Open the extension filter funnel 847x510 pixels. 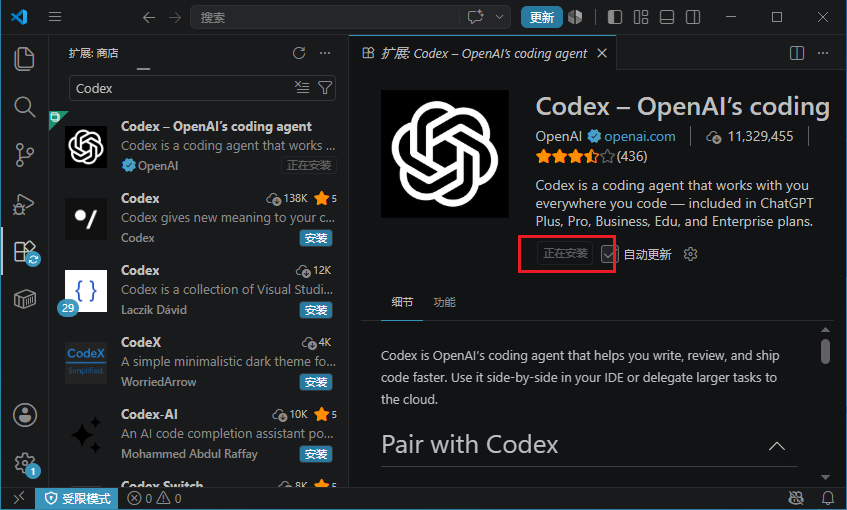coord(325,87)
